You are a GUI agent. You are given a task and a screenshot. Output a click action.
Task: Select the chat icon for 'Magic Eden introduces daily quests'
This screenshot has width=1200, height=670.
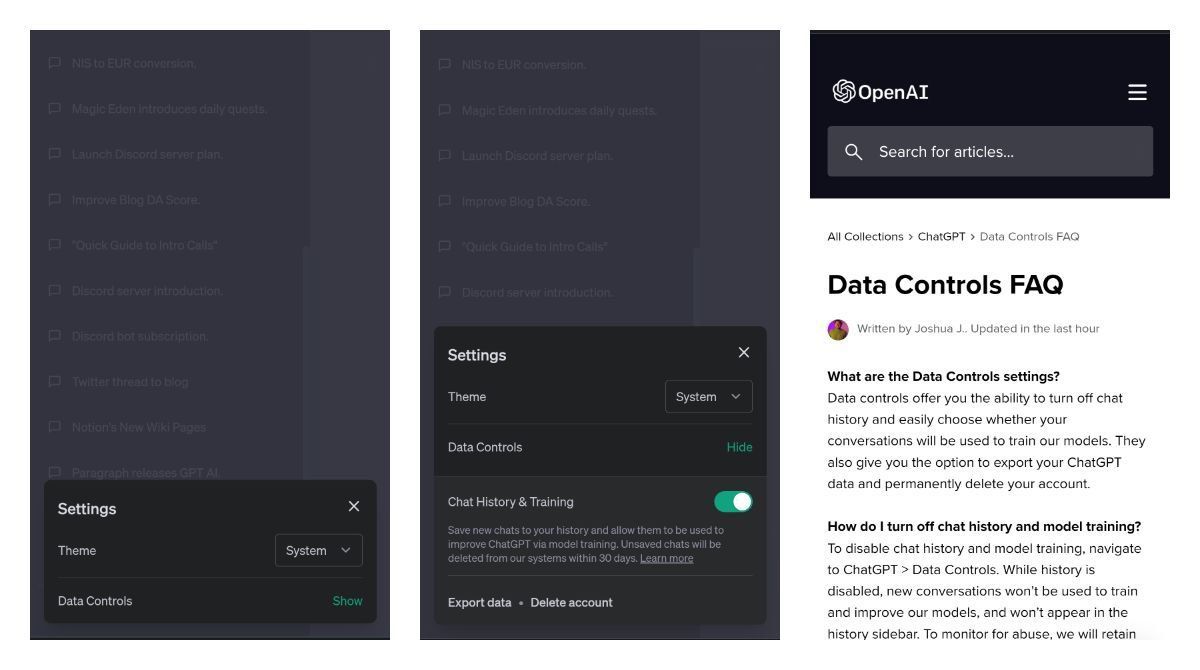pos(55,109)
